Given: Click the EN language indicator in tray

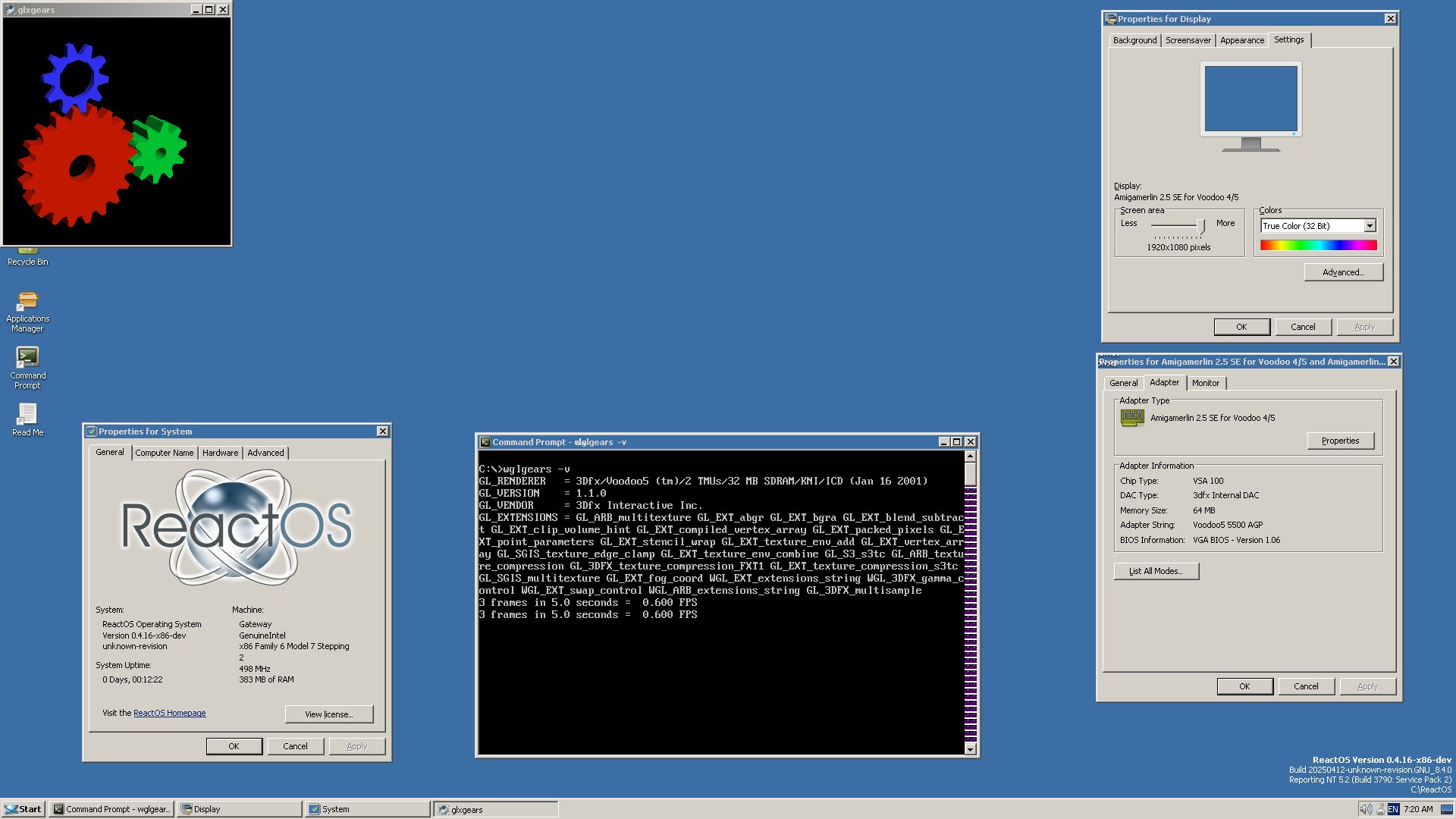Looking at the screenshot, I should pyautogui.click(x=1393, y=809).
